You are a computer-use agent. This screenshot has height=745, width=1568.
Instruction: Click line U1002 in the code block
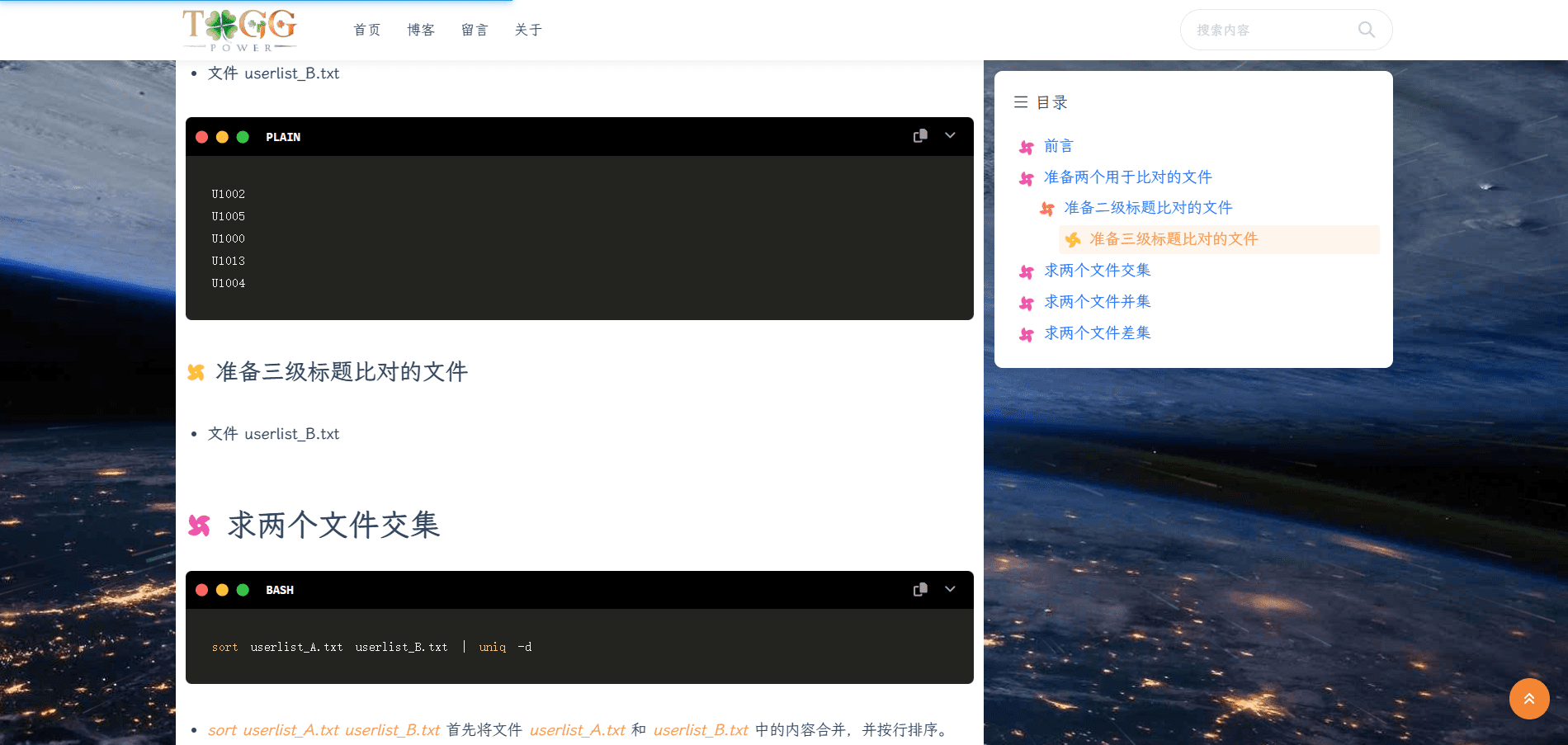229,194
